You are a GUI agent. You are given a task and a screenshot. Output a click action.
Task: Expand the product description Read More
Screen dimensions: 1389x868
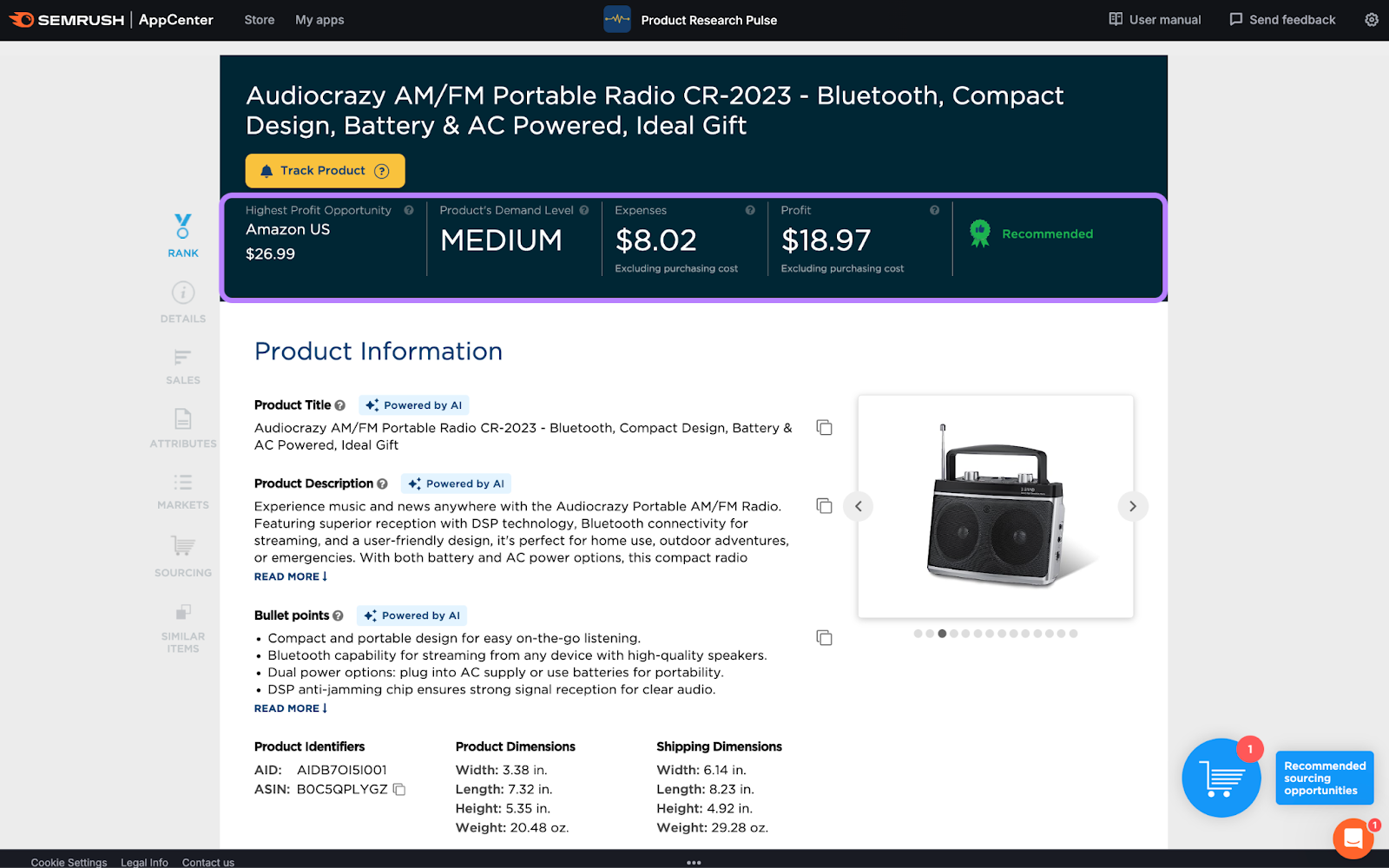(x=290, y=576)
